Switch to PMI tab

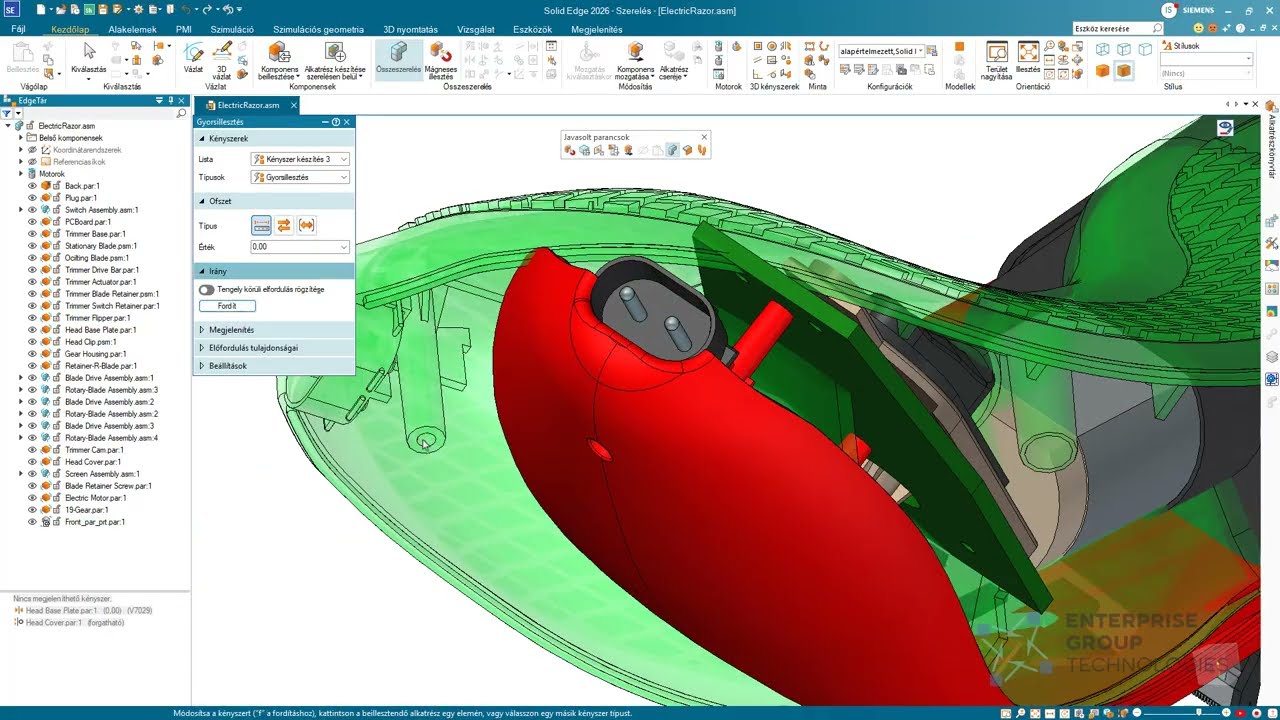click(x=183, y=29)
